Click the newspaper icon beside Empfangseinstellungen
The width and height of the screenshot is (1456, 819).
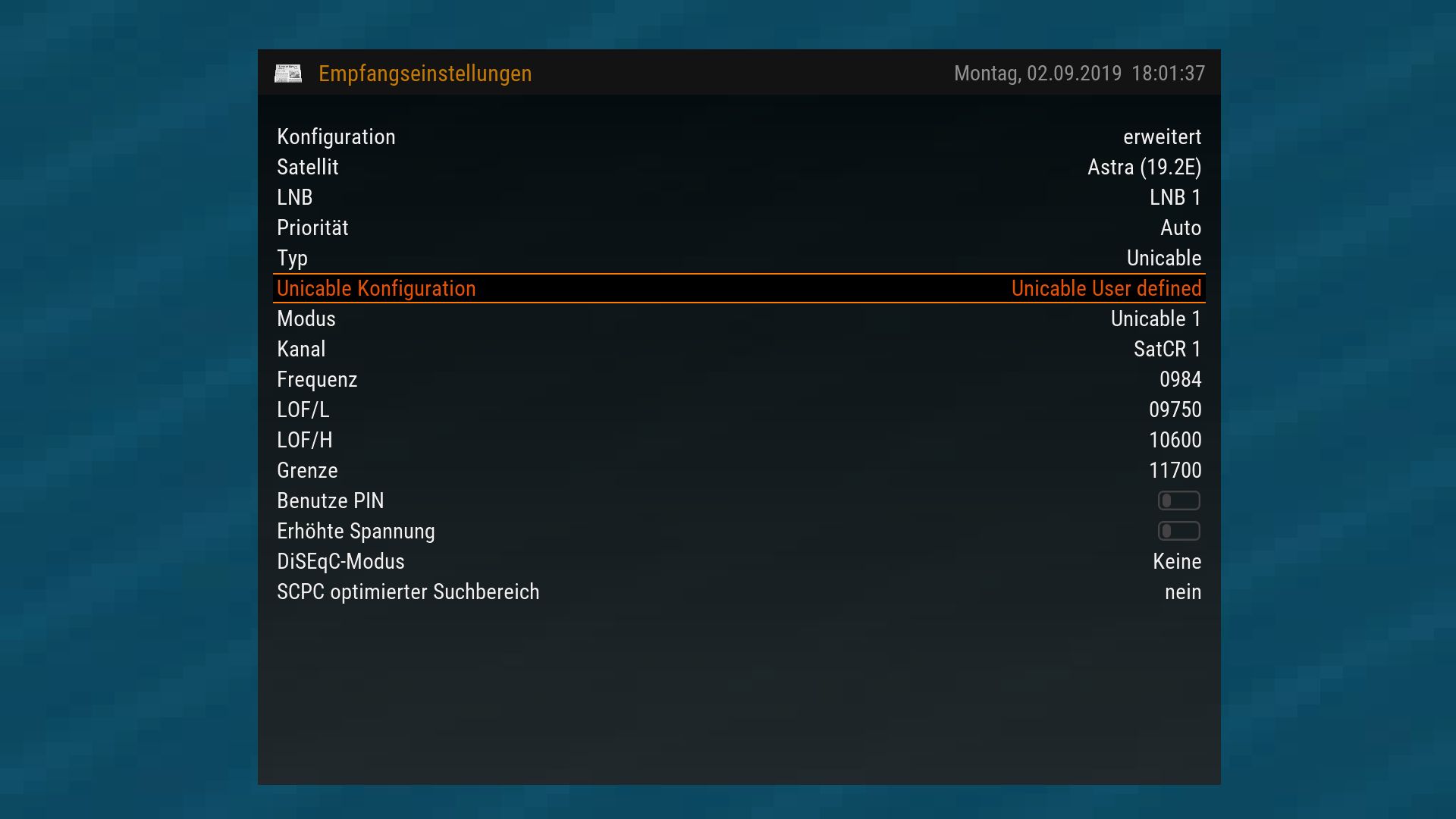pos(288,74)
